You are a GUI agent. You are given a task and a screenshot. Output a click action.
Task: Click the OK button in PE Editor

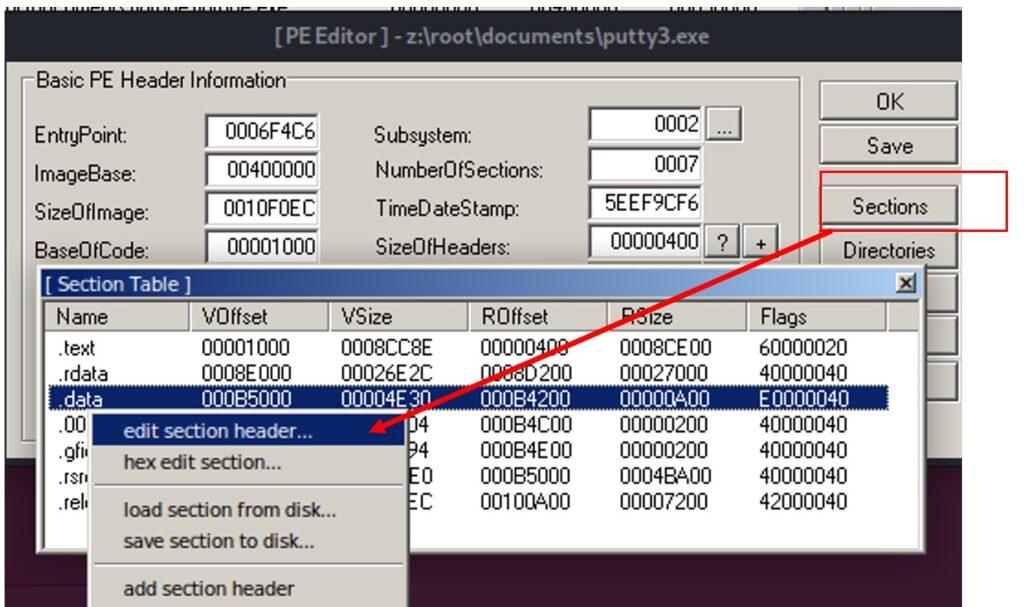tap(889, 101)
